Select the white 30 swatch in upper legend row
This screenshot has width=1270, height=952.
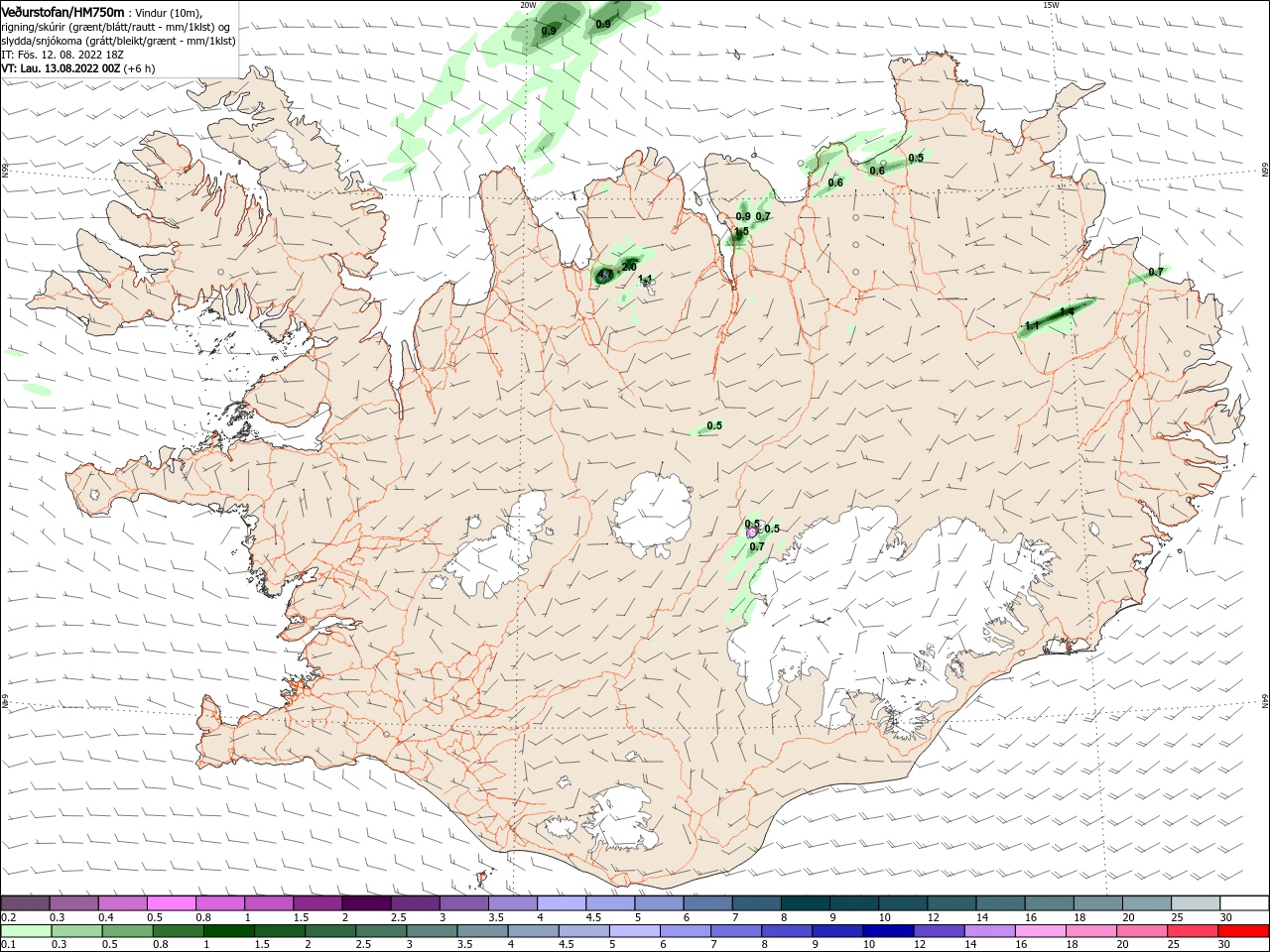pyautogui.click(x=1244, y=902)
